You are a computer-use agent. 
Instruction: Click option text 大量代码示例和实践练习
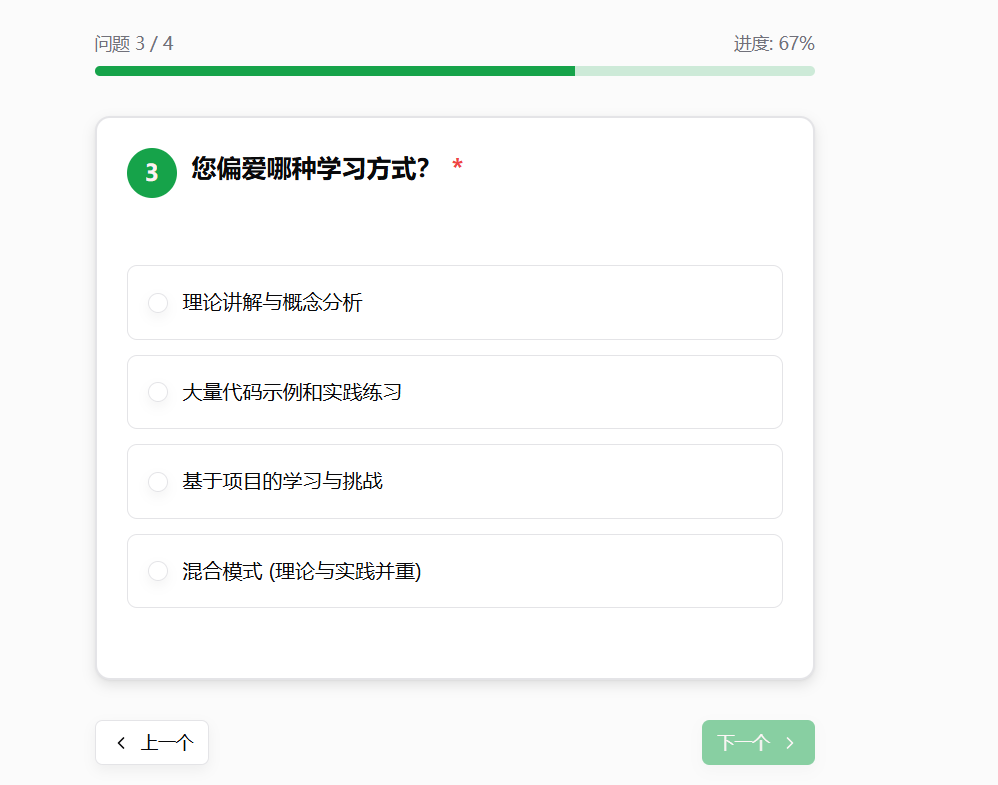point(292,392)
